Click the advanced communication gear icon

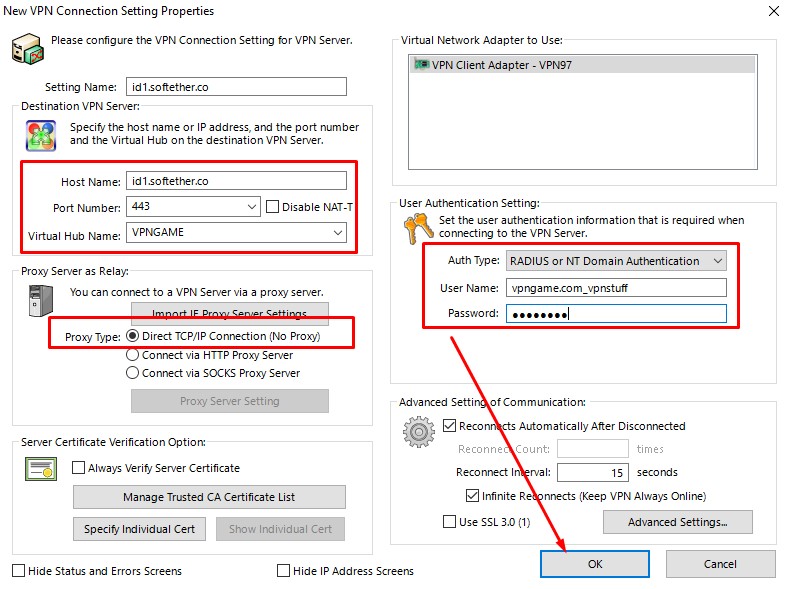(419, 432)
